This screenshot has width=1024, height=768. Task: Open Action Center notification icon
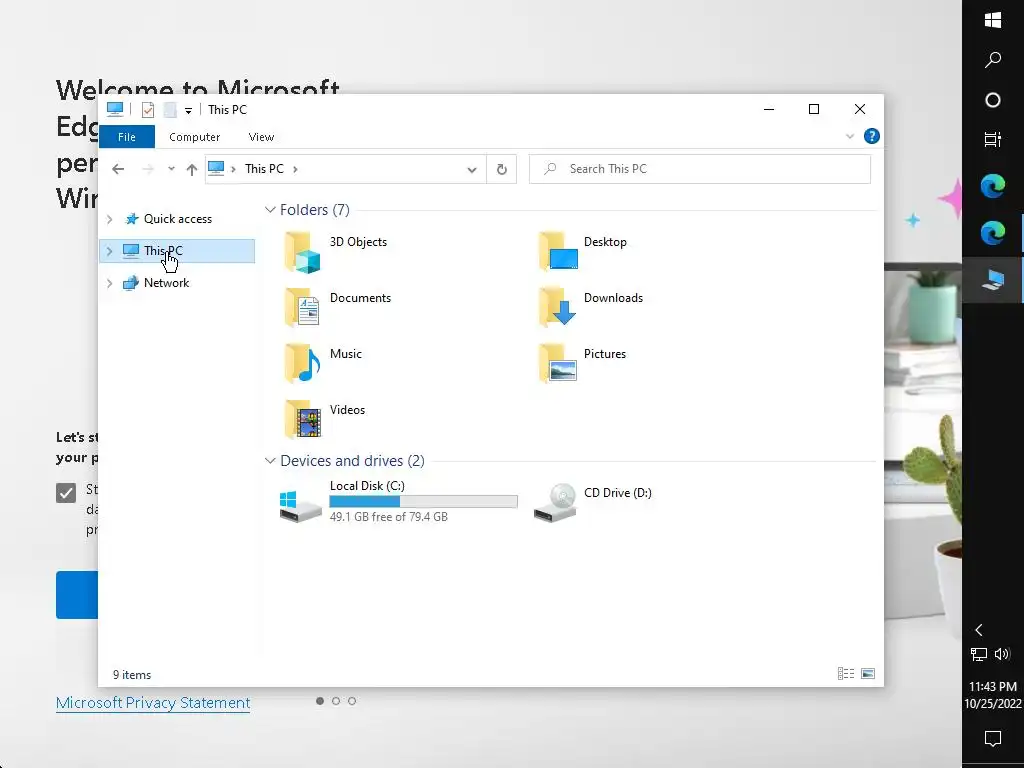(x=993, y=739)
